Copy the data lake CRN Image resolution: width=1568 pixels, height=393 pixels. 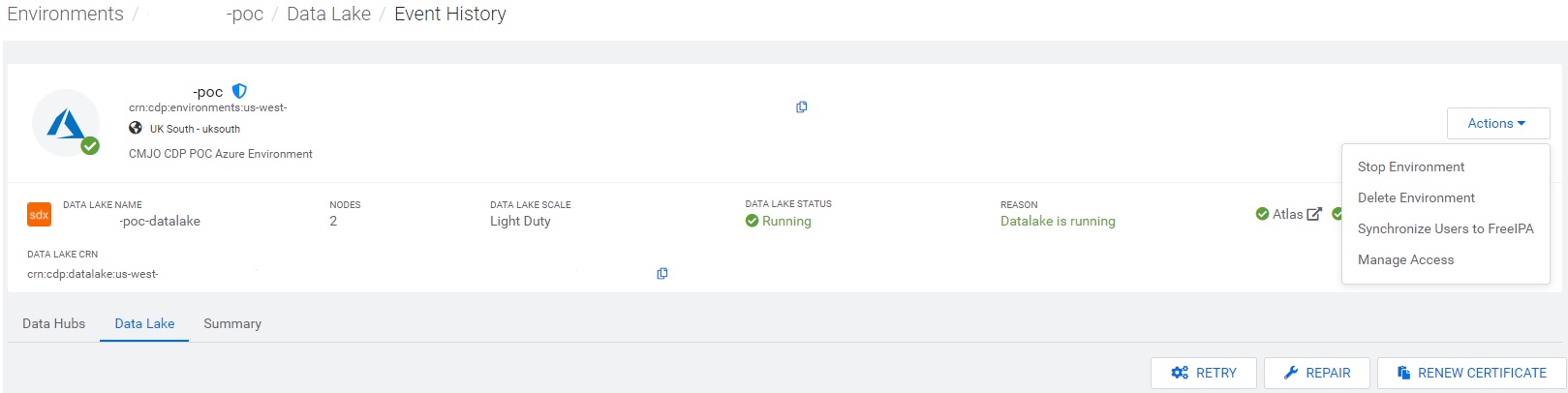point(662,274)
